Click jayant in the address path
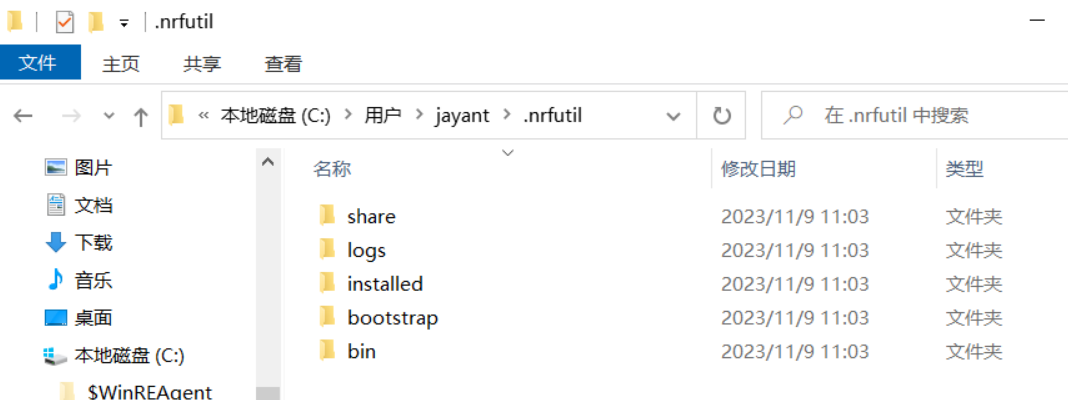1068x400 pixels. pos(462,116)
